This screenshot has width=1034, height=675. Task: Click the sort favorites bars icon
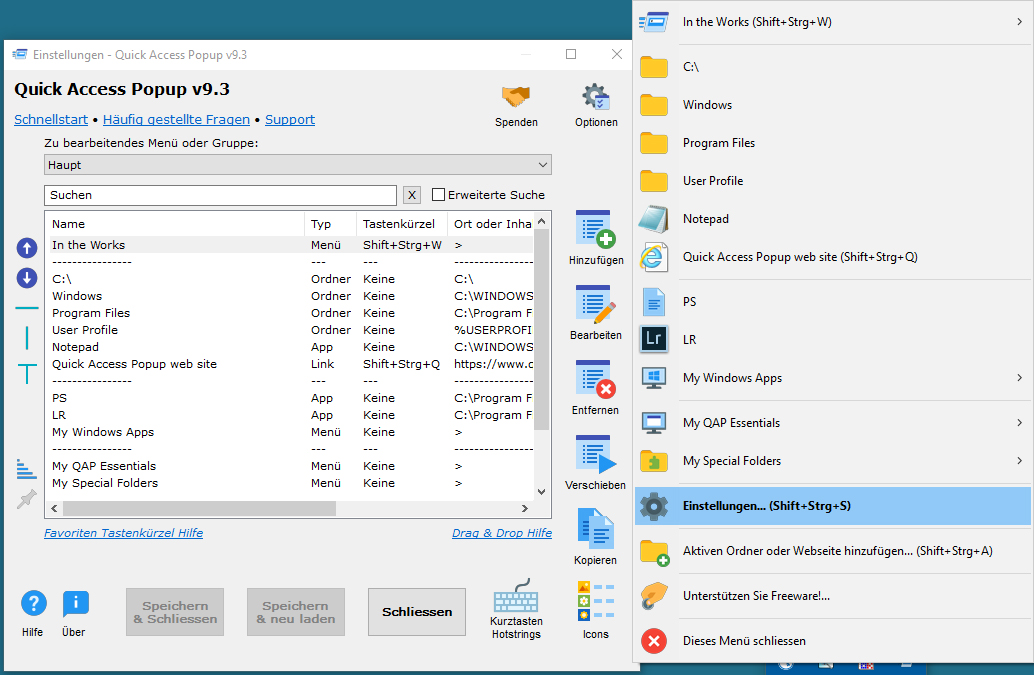pos(26,469)
